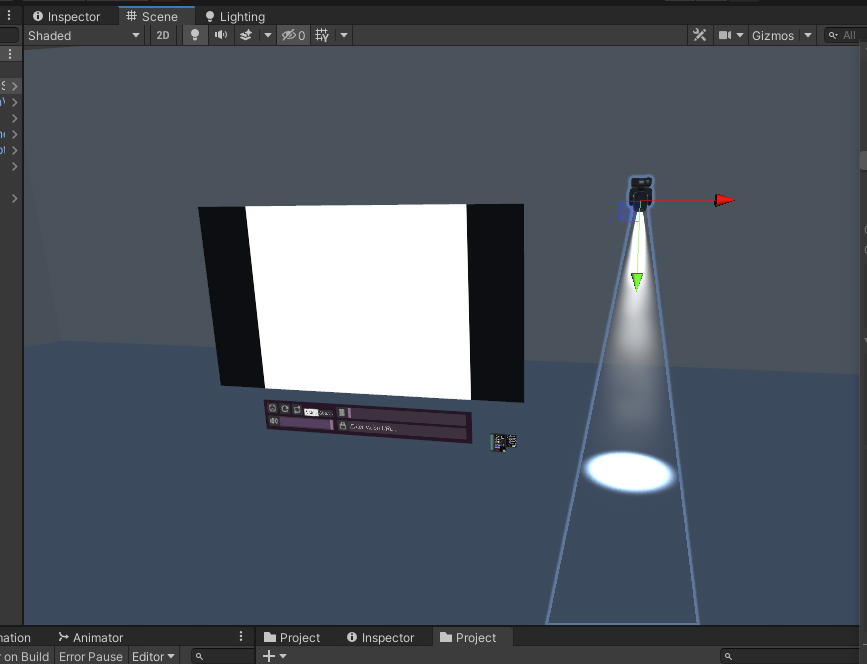Open the first hierarchy row's chevron
Viewport: 867px width, 664px height.
(14, 86)
